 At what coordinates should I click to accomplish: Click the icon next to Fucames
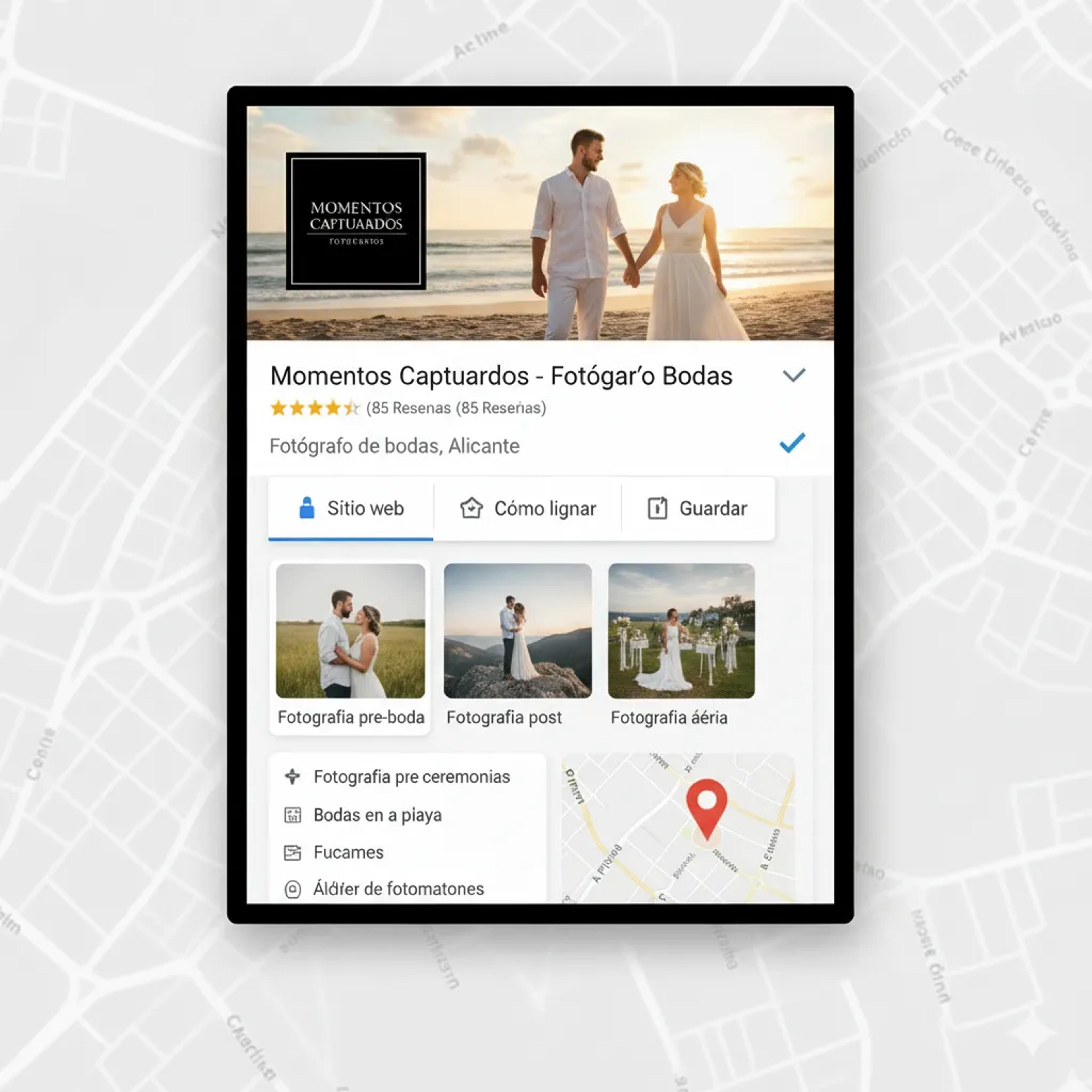(x=292, y=852)
